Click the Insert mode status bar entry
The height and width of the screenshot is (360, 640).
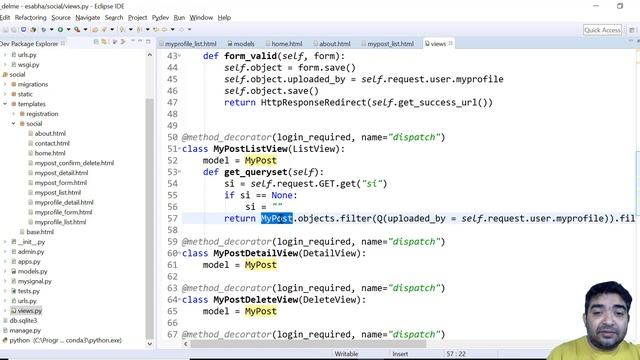point(400,354)
